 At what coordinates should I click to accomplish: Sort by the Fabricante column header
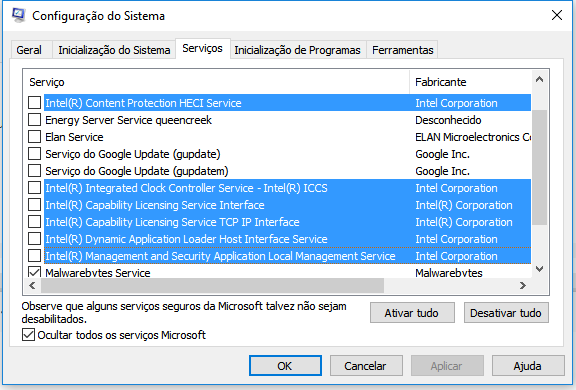[470, 82]
